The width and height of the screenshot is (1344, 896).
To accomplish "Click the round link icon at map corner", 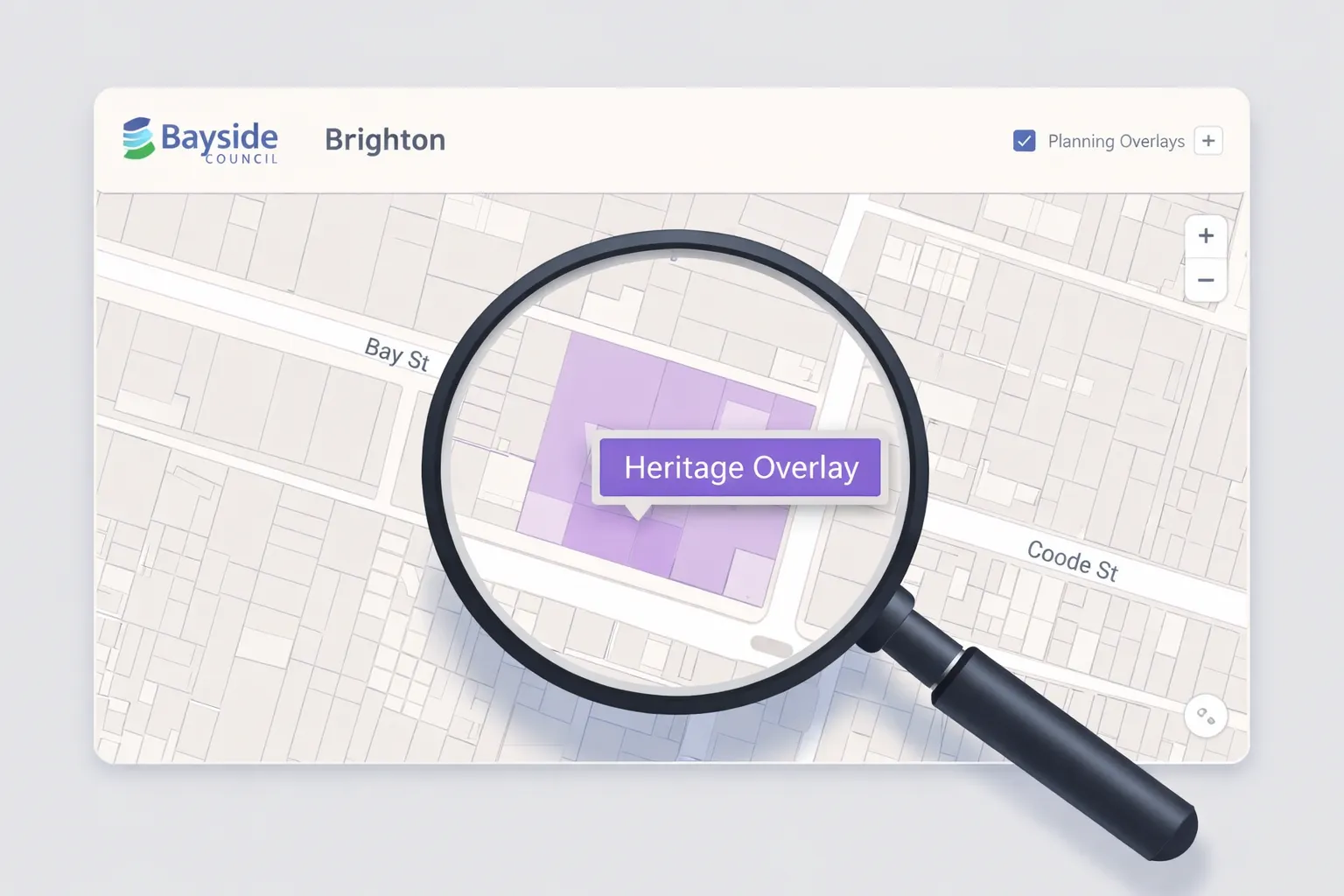I will 1206,717.
